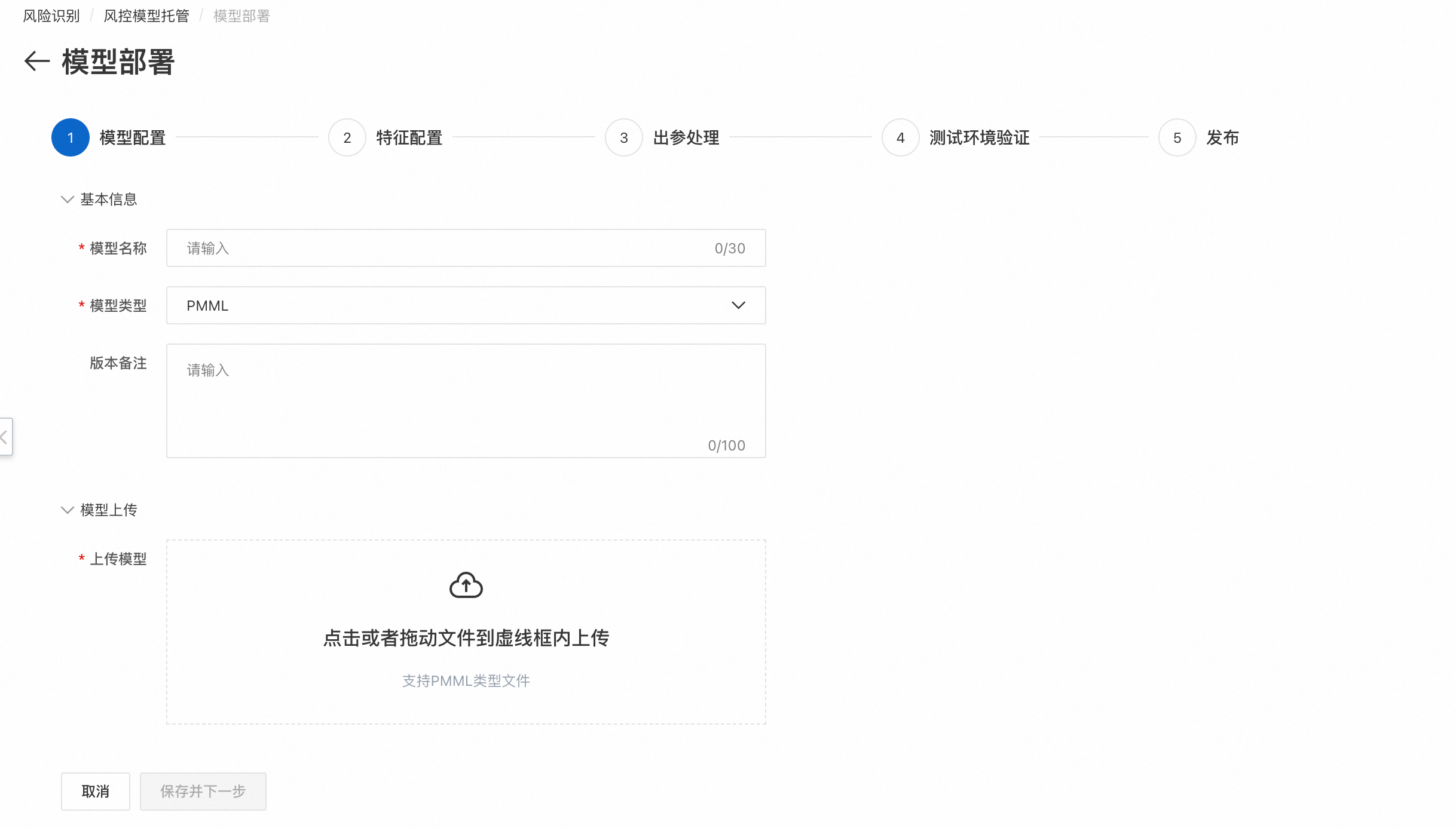Click the 0/100 character counter
Screen dimensions: 1456x828
726,446
